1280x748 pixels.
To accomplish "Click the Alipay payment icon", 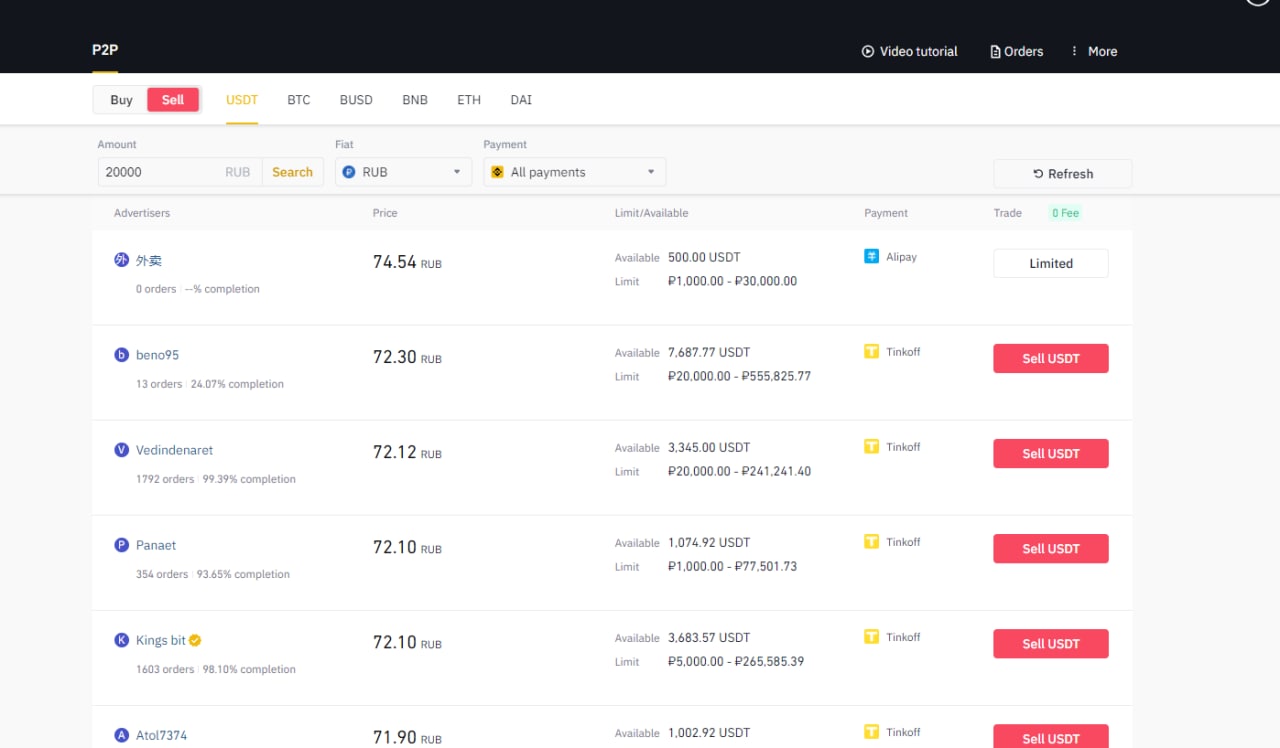I will click(x=872, y=257).
